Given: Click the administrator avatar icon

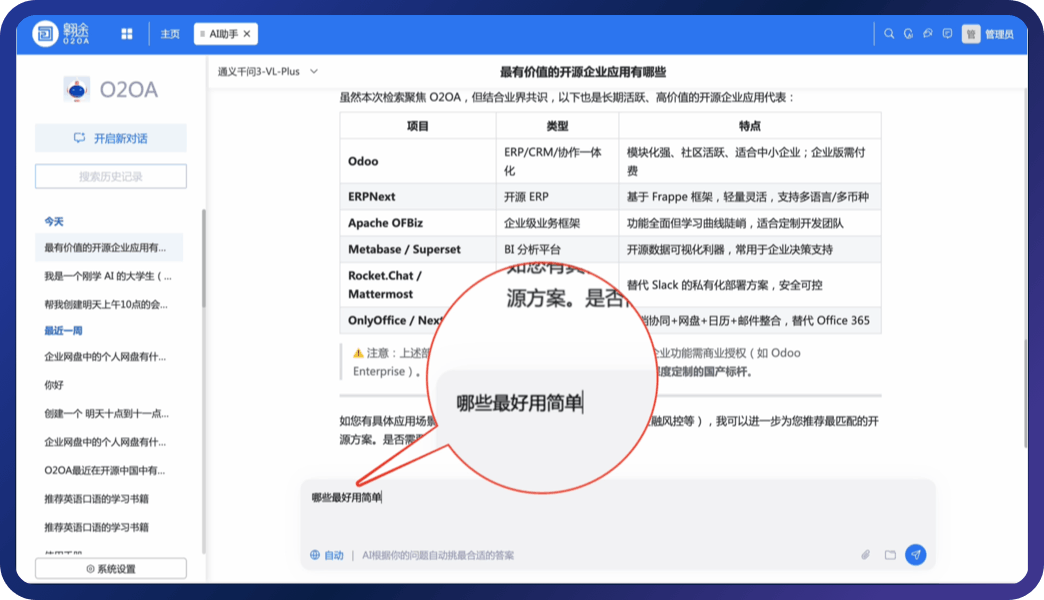Looking at the screenshot, I should pos(970,34).
